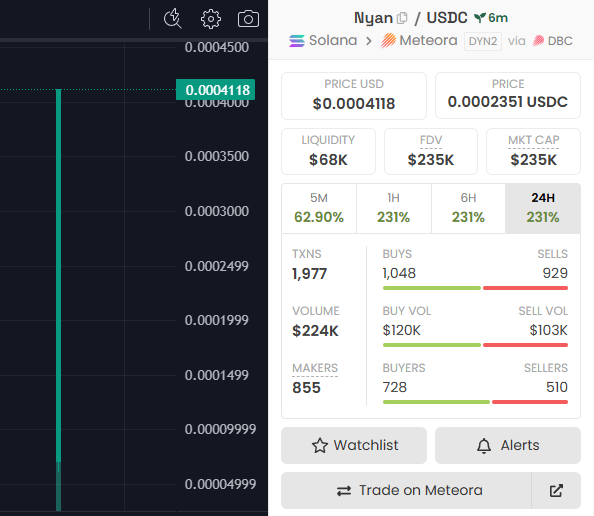Open the Alerts button
The height and width of the screenshot is (516, 594).
pyautogui.click(x=508, y=446)
